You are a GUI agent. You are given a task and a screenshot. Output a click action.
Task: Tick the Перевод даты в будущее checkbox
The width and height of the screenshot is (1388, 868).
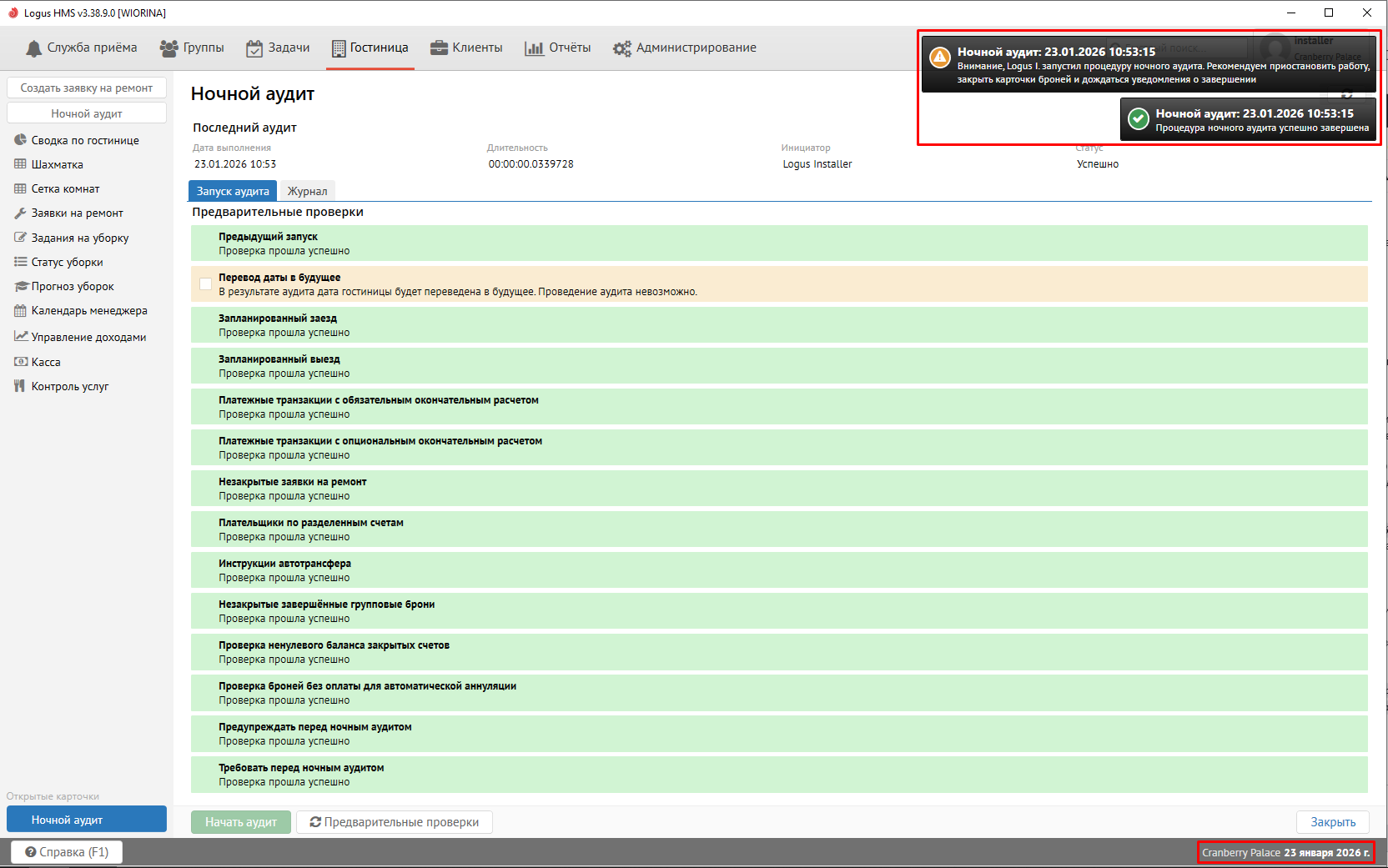205,283
